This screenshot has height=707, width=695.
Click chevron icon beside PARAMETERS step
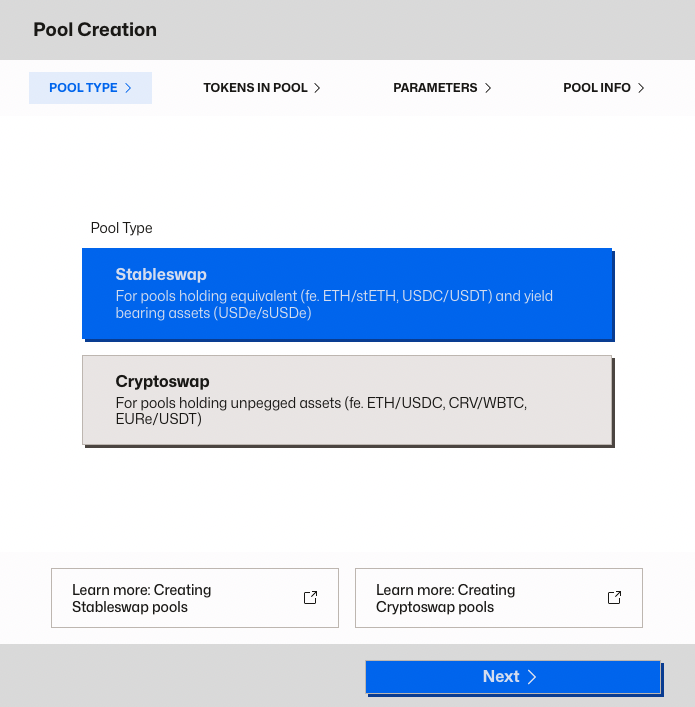(488, 88)
